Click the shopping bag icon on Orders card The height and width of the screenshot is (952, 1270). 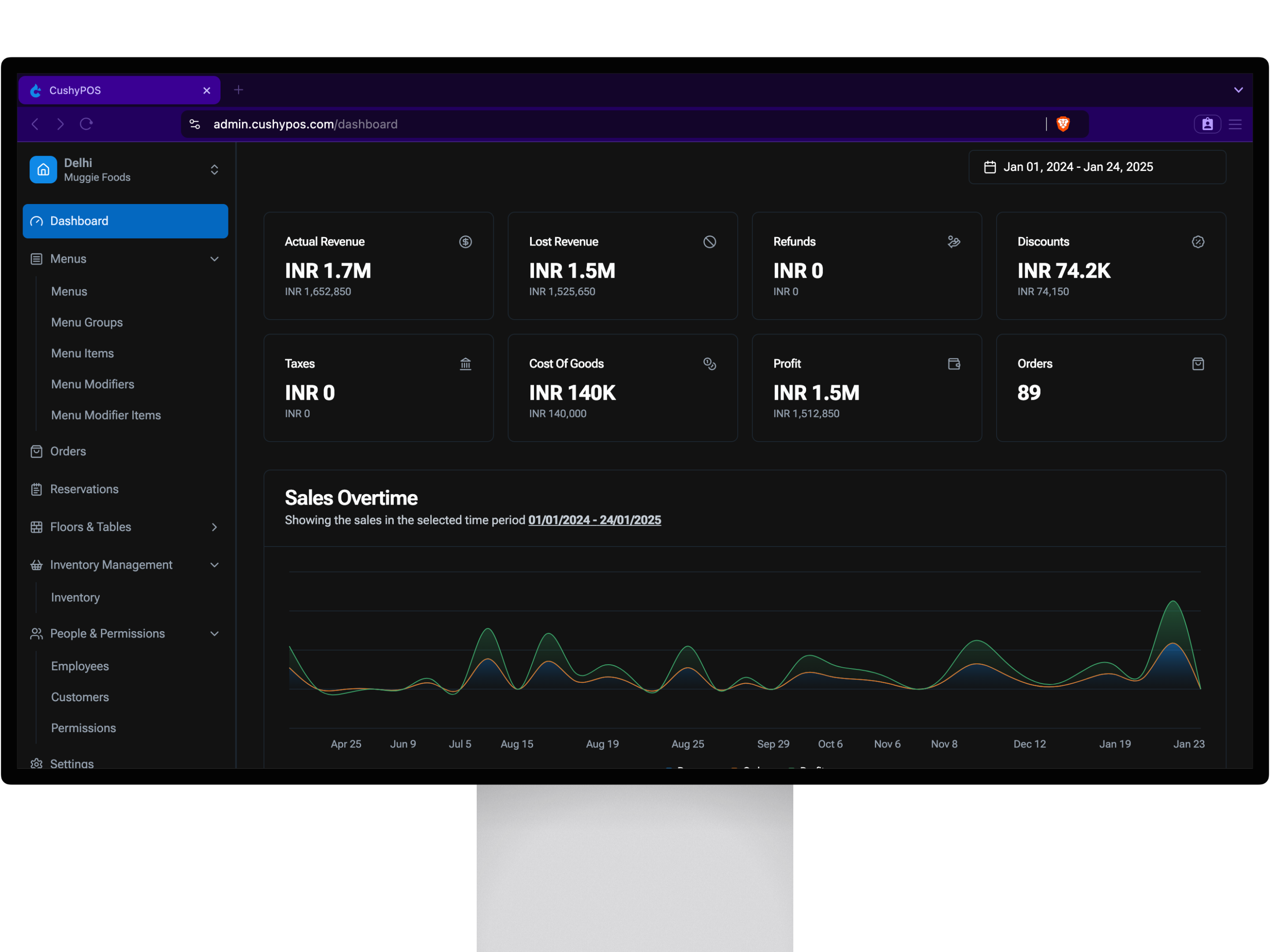(x=1198, y=364)
